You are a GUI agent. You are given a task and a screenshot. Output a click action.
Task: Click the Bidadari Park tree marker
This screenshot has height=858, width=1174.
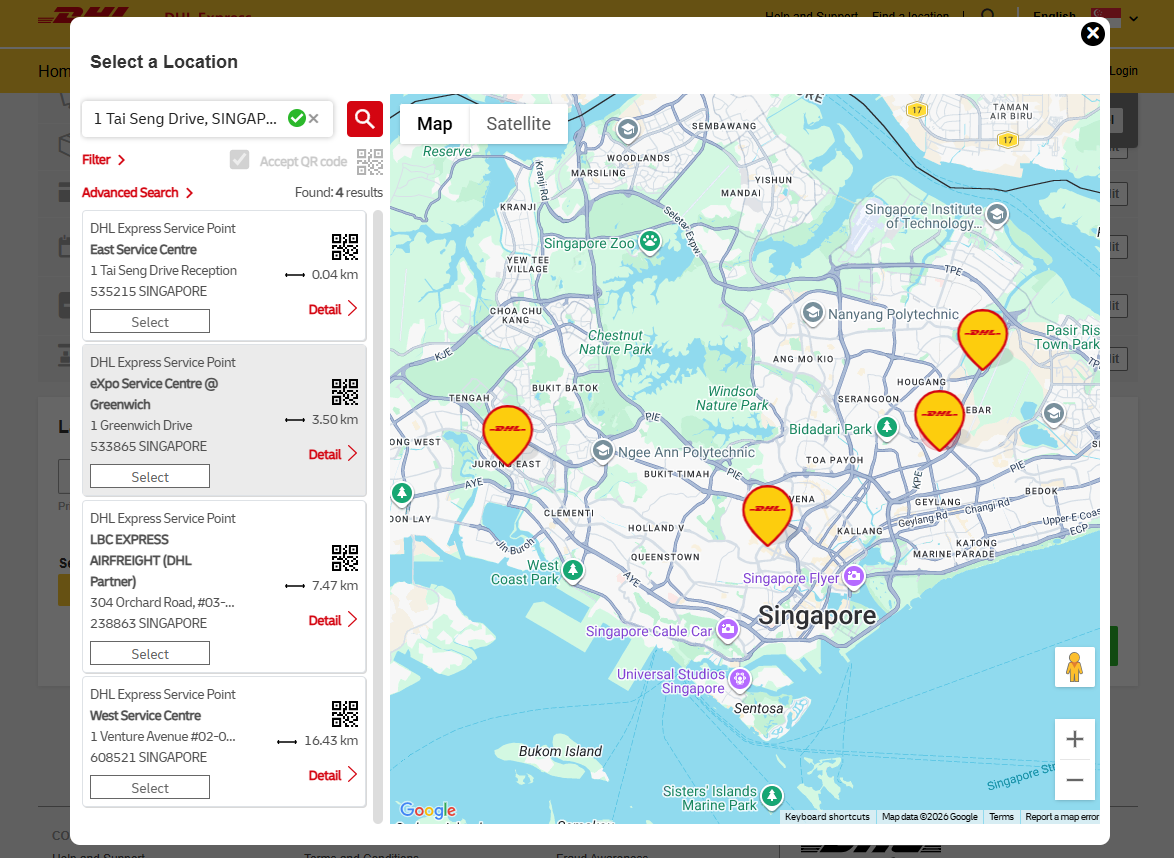886,428
